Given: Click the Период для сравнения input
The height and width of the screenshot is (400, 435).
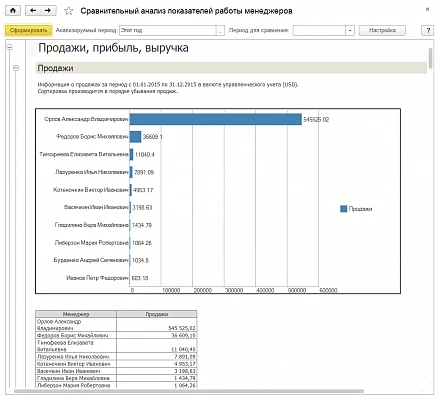Looking at the screenshot, I should click(319, 30).
